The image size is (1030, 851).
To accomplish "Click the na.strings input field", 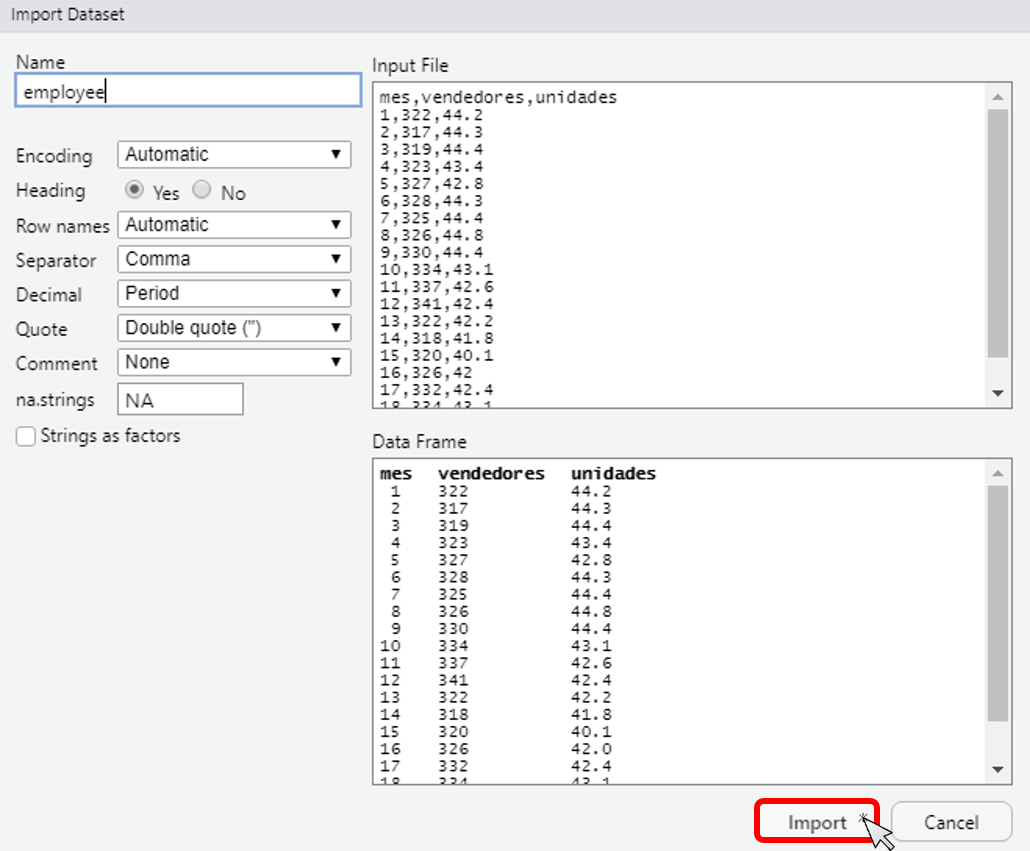I will coord(180,400).
